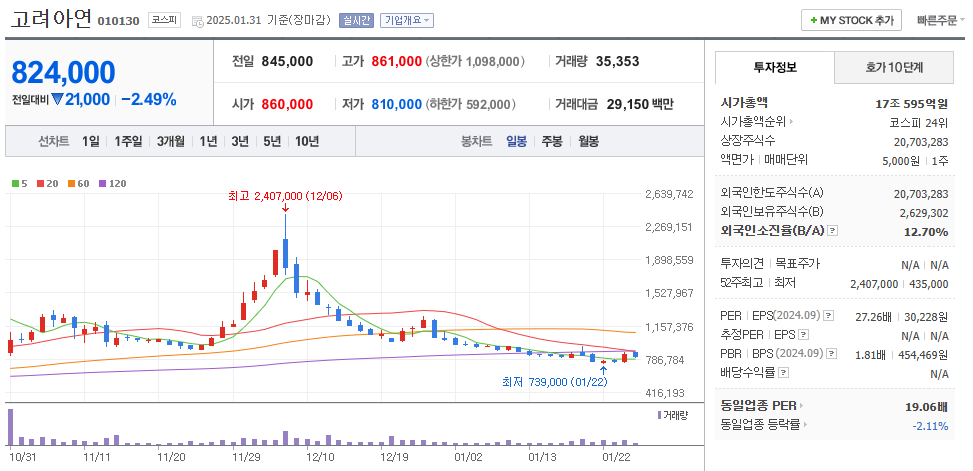Click the green plus icon in MY STOCK 추가
This screenshot has width=973, height=471.
(x=814, y=20)
